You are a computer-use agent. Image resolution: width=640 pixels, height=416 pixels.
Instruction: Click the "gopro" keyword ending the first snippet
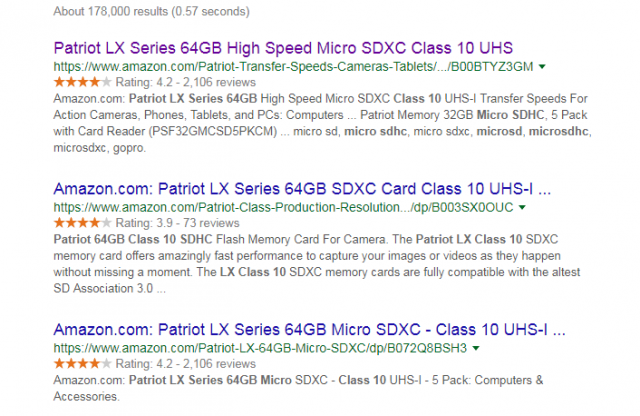pos(128,150)
